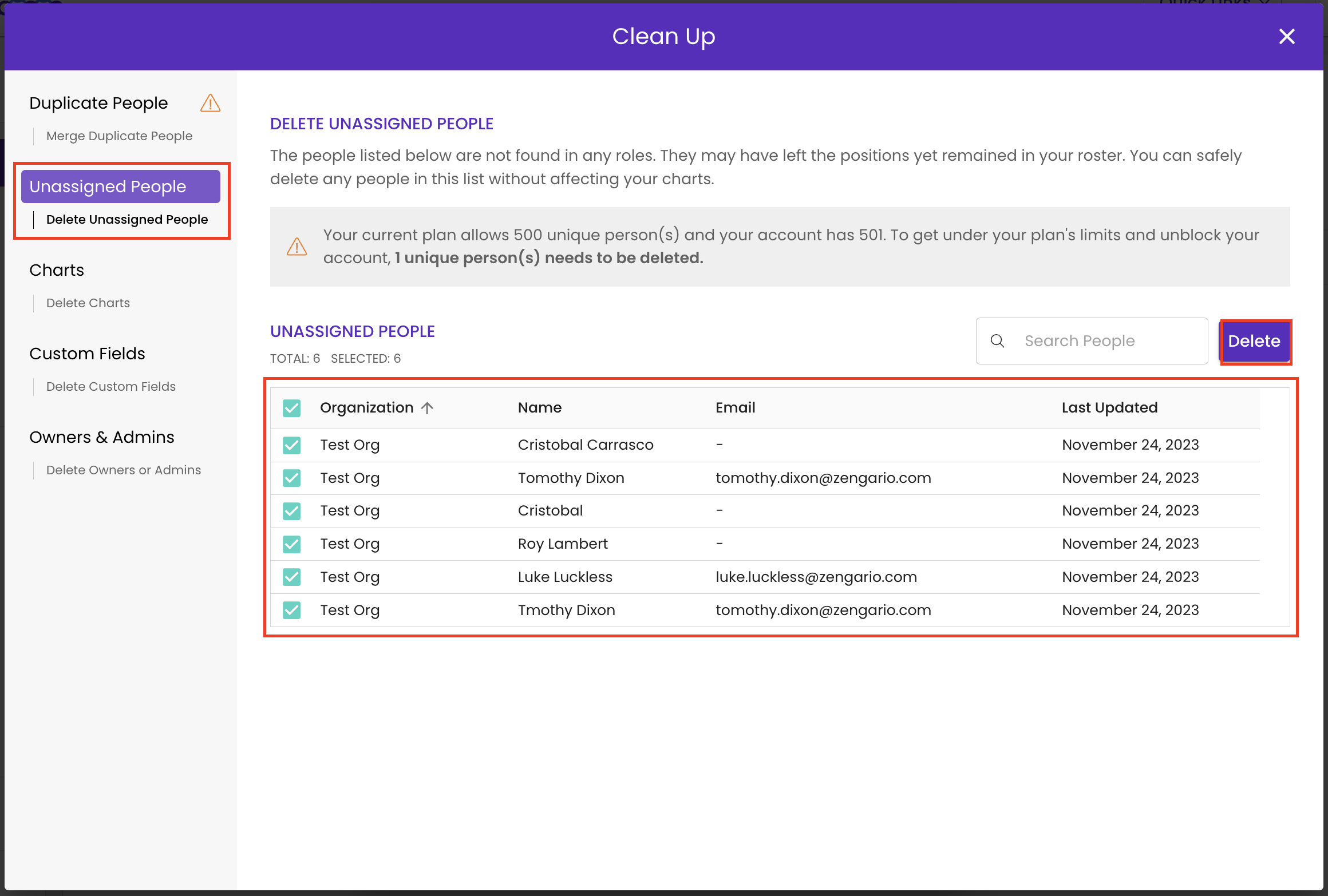Screen dimensions: 1328x896
Task: Uncheck Cristobal Carrasco's row checkbox
Action: tap(292, 445)
